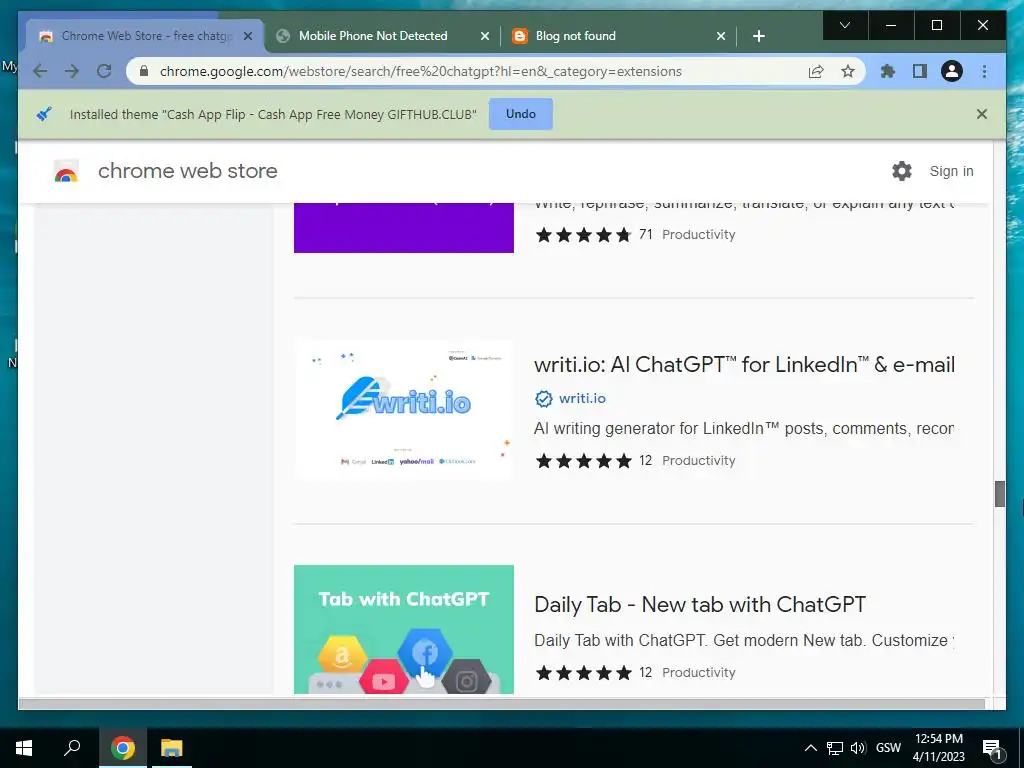This screenshot has width=1024, height=768.
Task: Click the vertical scrollbar thumb
Action: pyautogui.click(x=999, y=494)
